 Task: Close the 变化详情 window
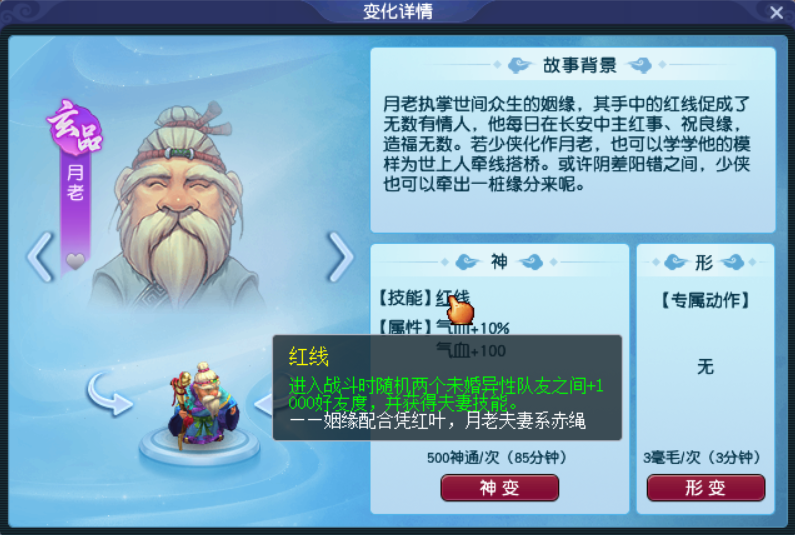[776, 12]
